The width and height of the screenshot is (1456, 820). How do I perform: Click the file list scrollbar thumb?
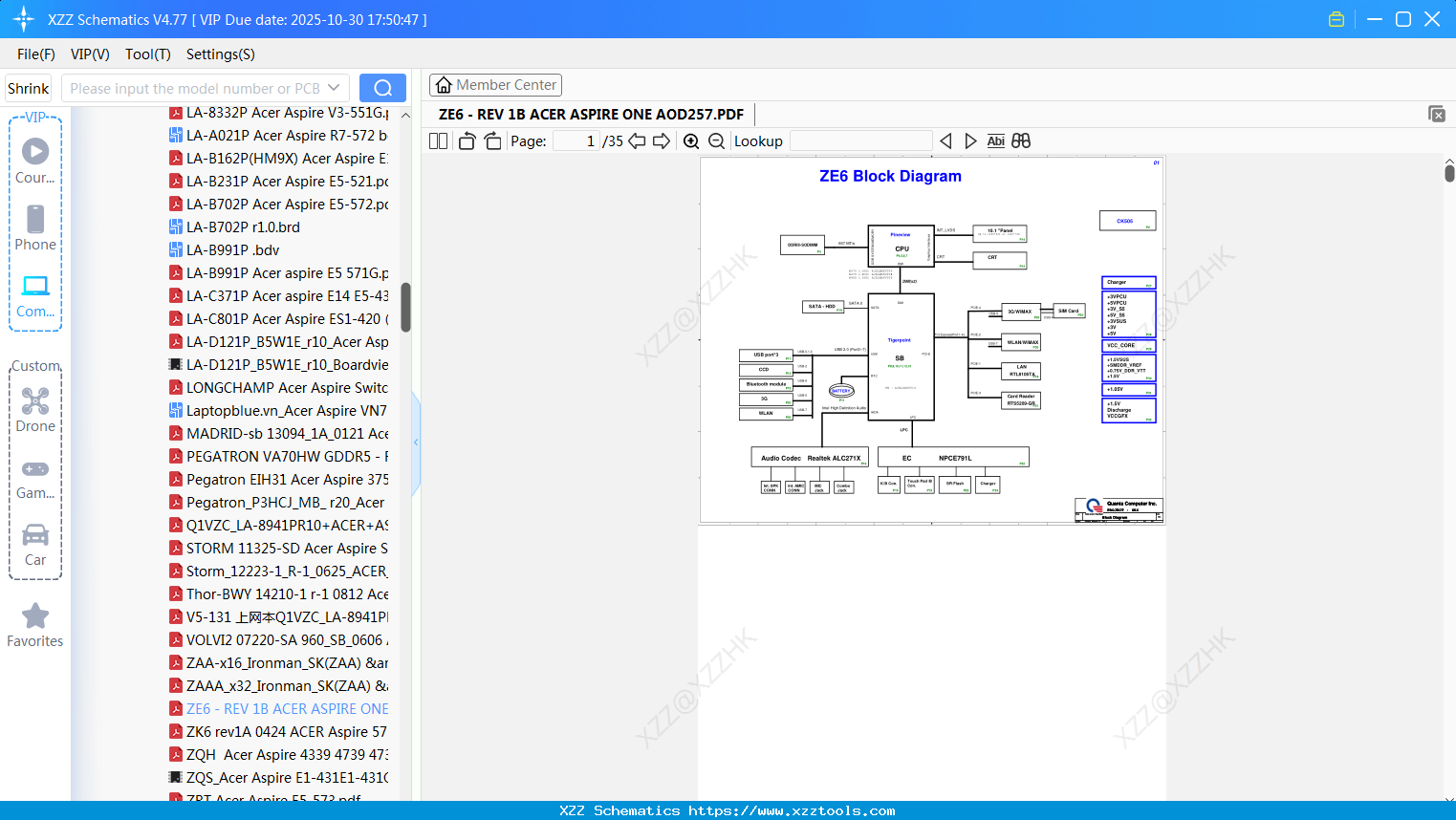point(405,307)
